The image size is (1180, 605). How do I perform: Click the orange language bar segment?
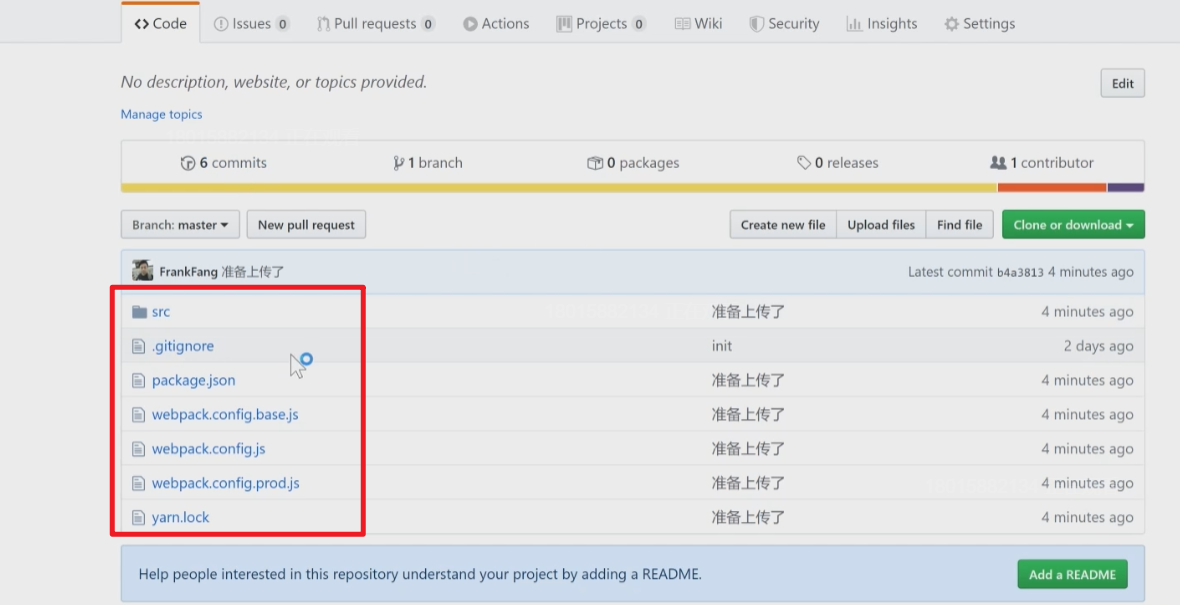[1052, 187]
